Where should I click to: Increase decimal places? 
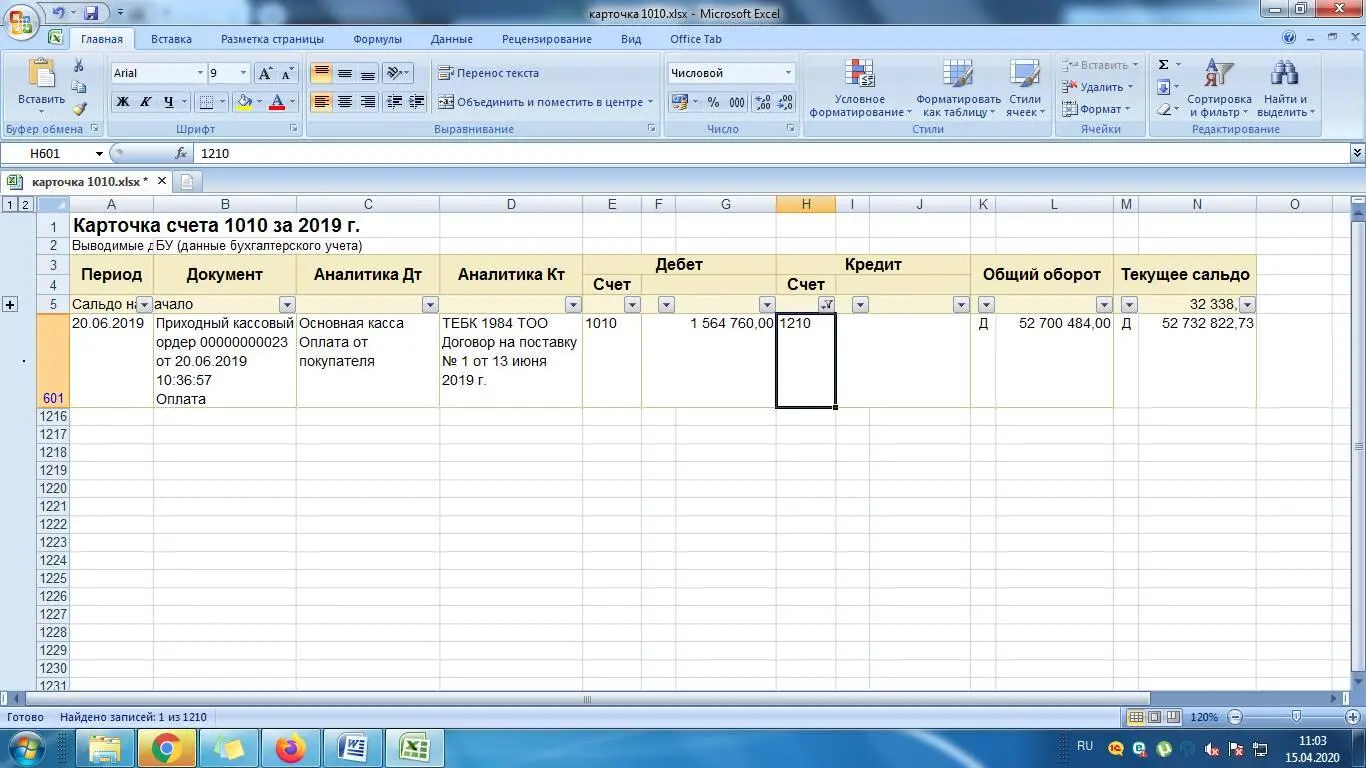pyautogui.click(x=762, y=102)
